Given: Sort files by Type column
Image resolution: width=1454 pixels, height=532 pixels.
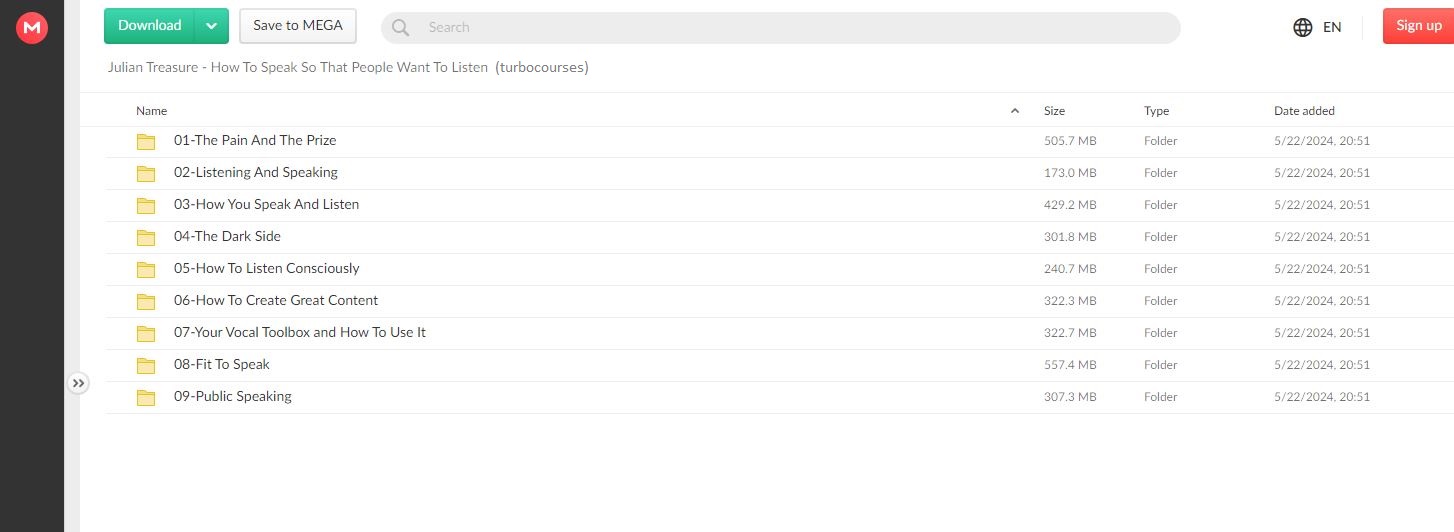Looking at the screenshot, I should pyautogui.click(x=1156, y=111).
